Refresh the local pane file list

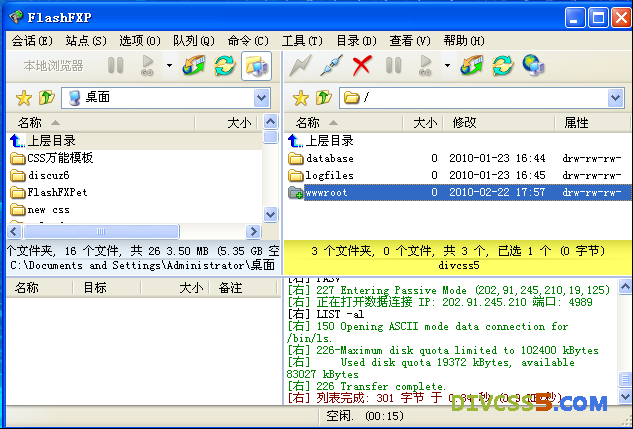pos(224,65)
